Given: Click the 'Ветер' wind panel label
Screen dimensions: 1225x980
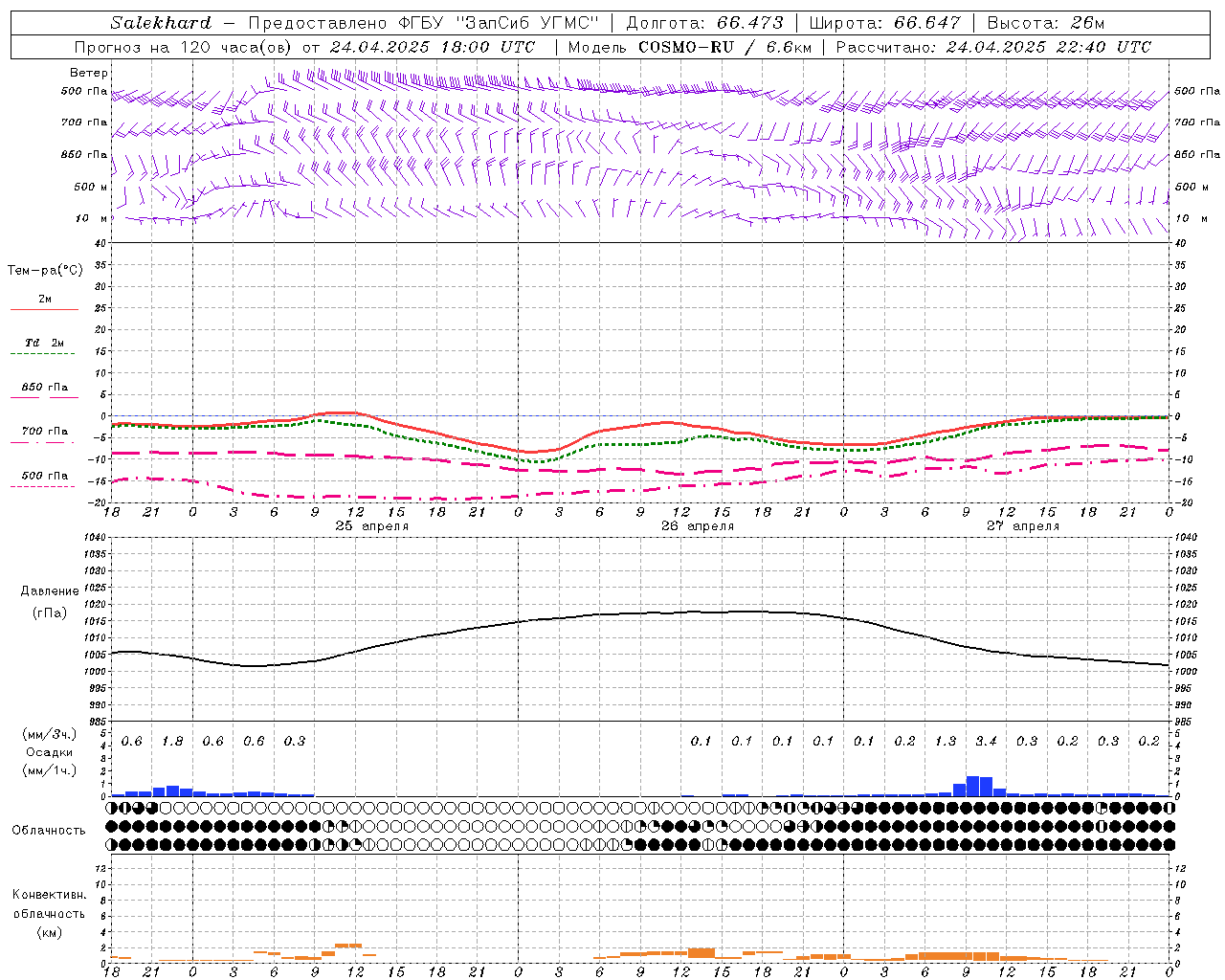Looking at the screenshot, I should coord(89,73).
